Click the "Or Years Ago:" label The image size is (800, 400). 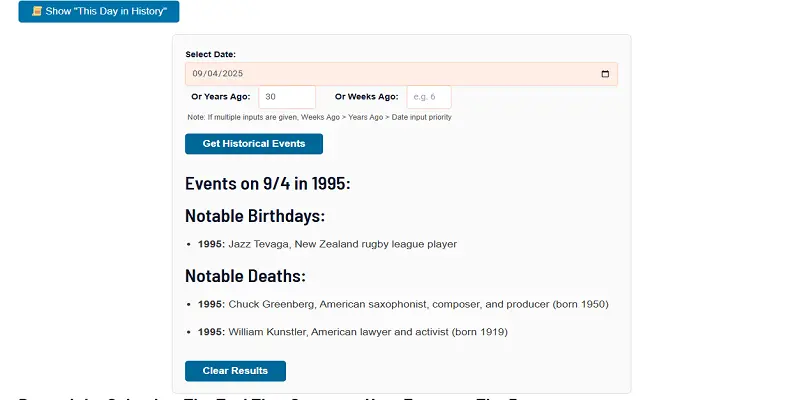[x=221, y=96]
